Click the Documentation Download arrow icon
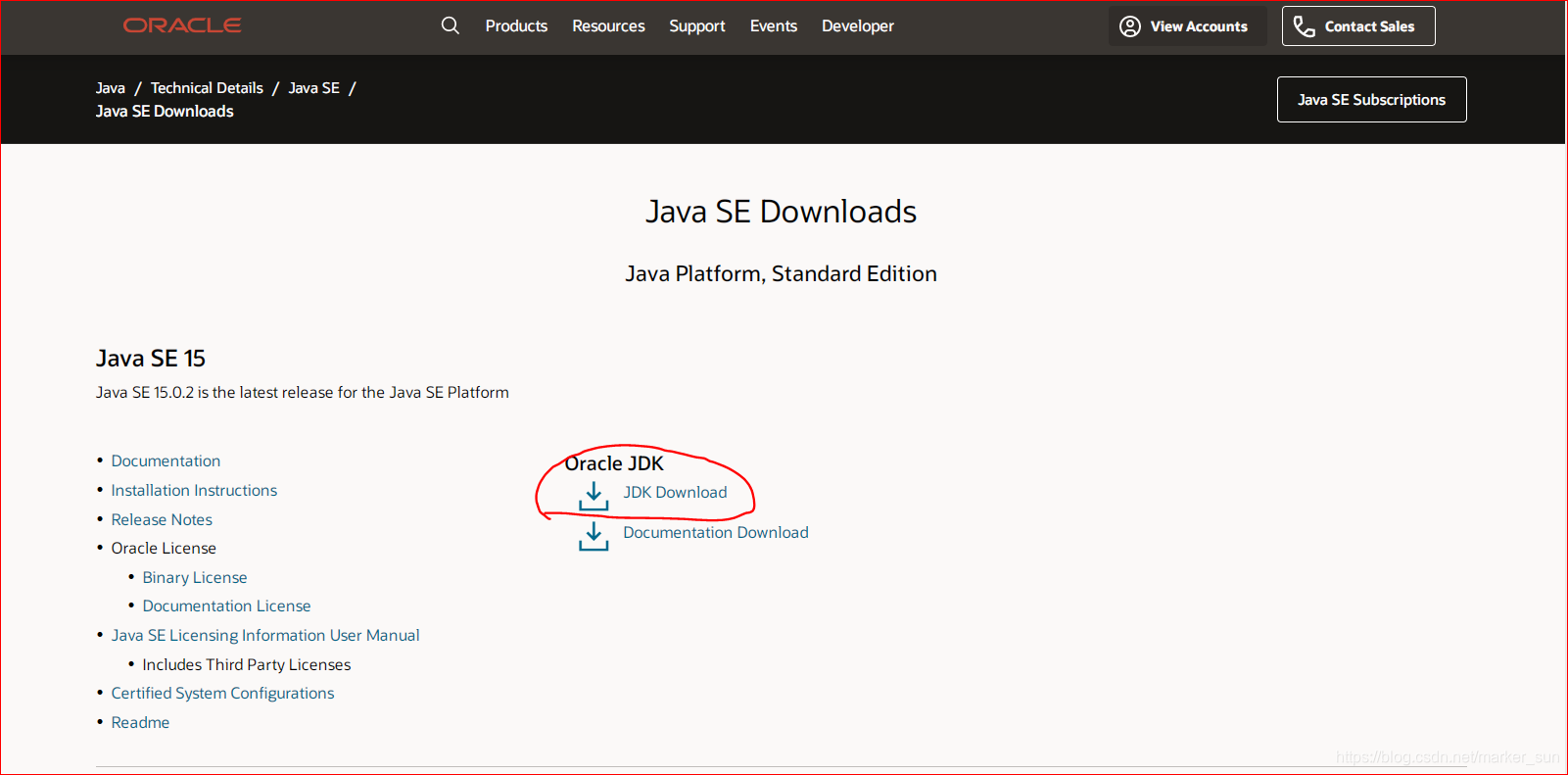Viewport: 1568px width, 775px height. 594,536
